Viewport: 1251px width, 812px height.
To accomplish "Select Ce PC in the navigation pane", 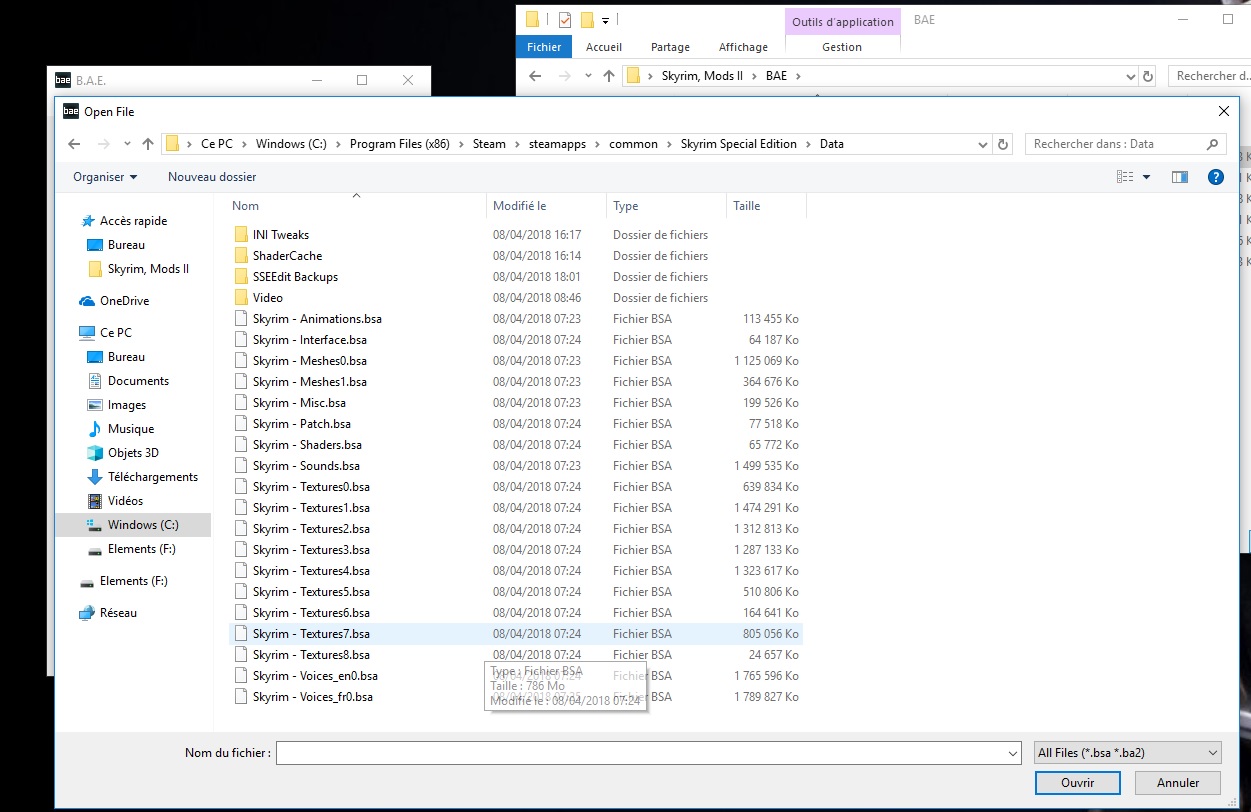I will coord(115,333).
